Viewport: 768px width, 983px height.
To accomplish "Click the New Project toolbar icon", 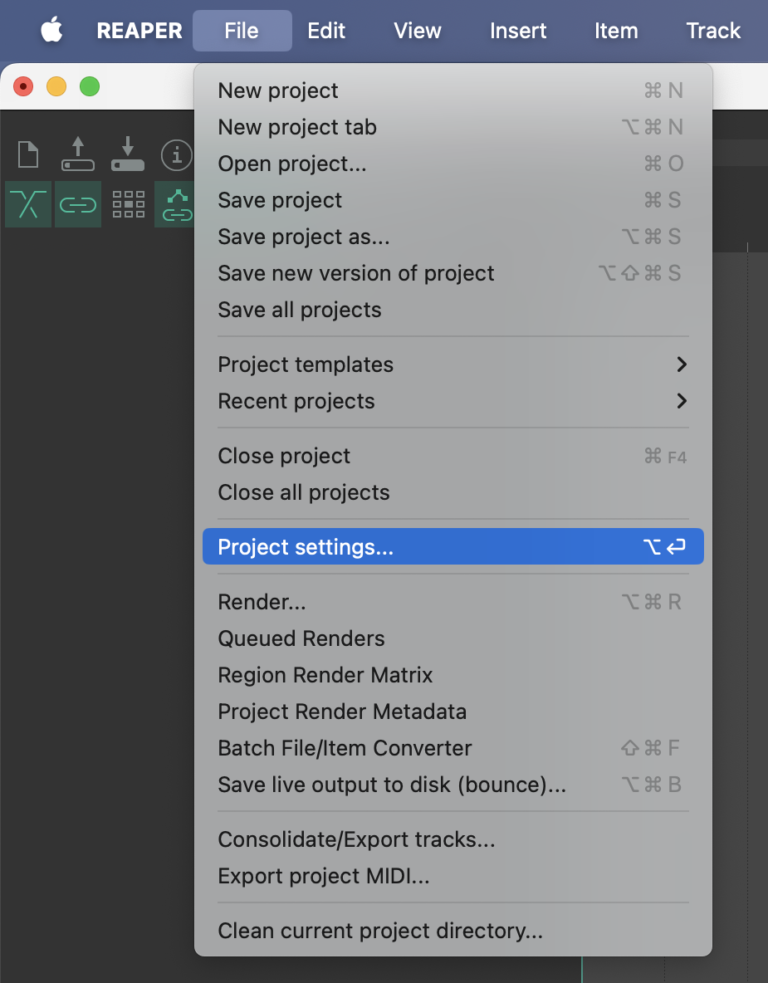I will click(28, 154).
